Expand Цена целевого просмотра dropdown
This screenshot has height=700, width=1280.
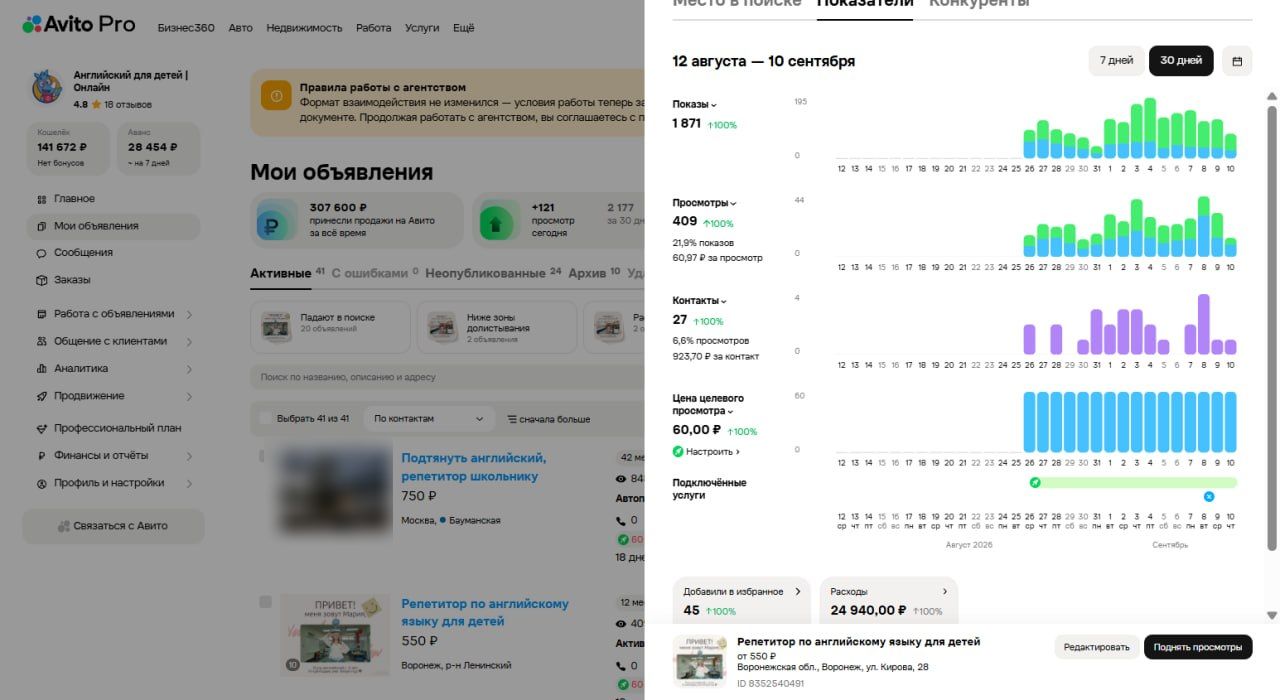coord(708,404)
